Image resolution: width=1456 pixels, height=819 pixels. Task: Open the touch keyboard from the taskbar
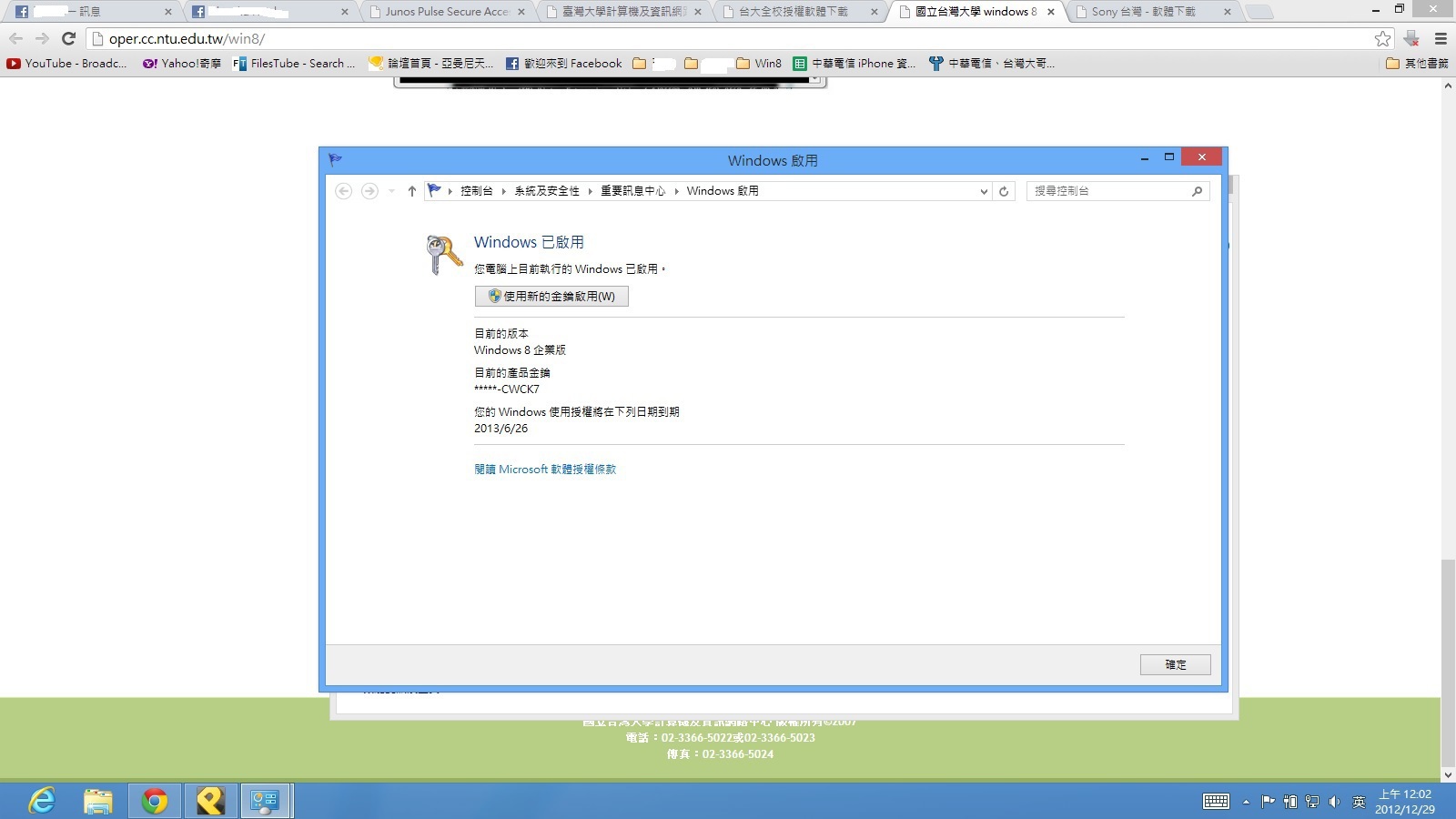pyautogui.click(x=1216, y=802)
